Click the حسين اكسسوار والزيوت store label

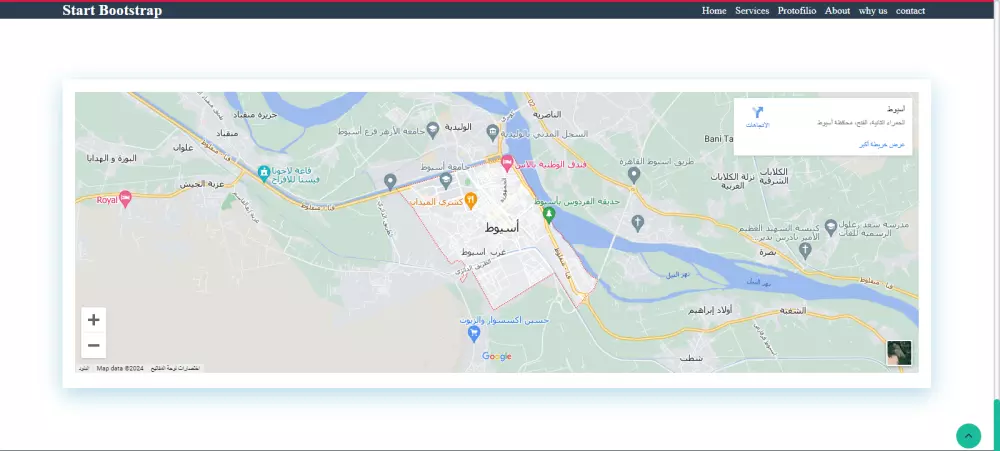pyautogui.click(x=505, y=320)
